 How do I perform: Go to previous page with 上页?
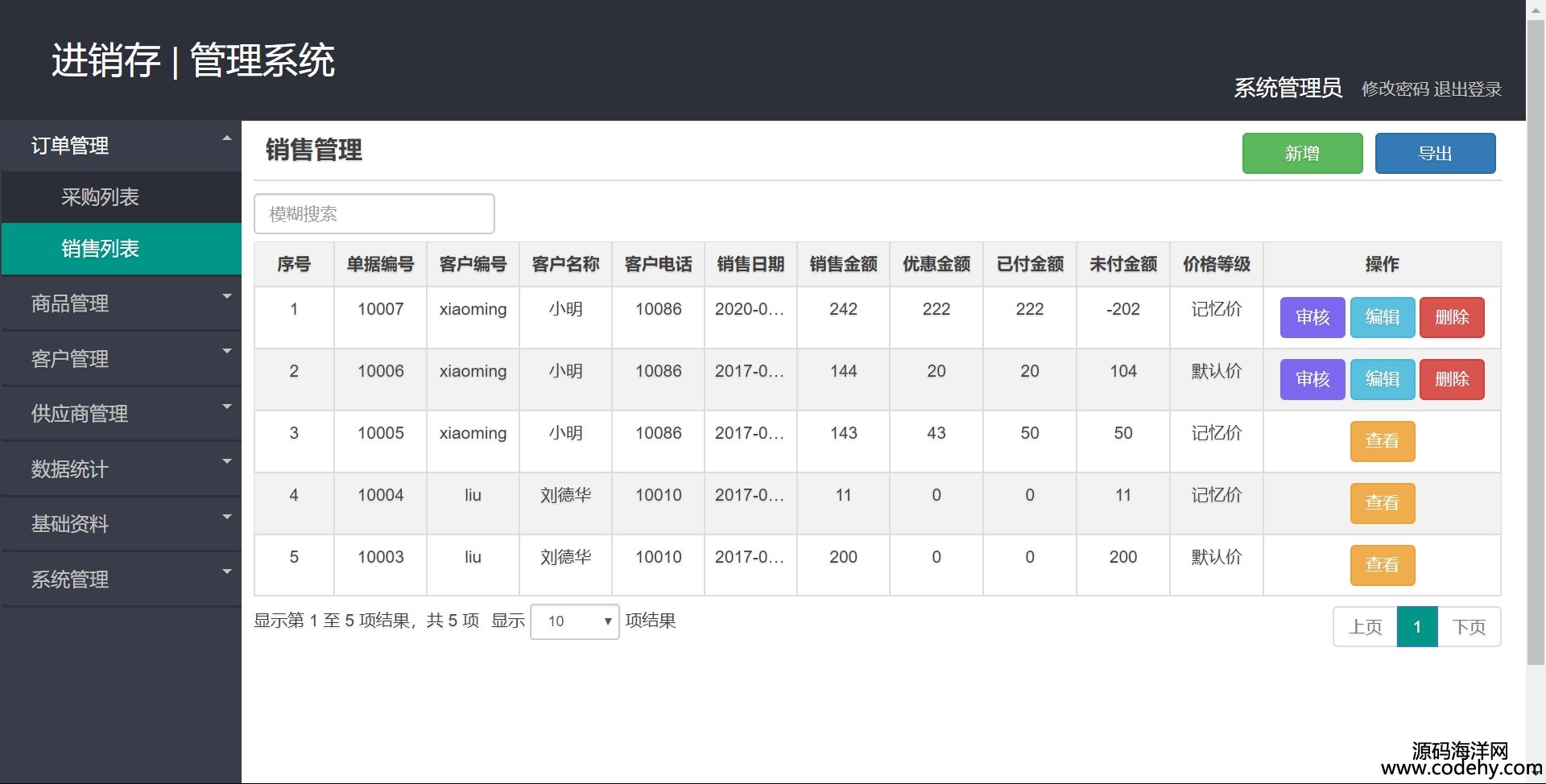pos(1366,627)
